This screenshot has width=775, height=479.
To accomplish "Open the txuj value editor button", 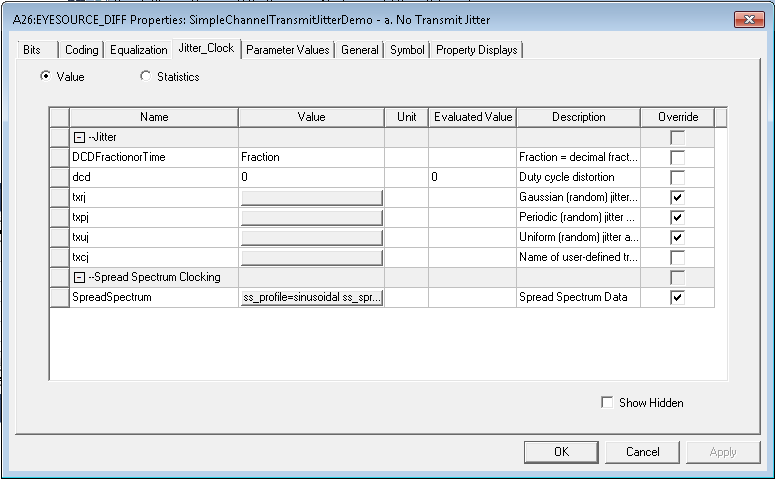I will pyautogui.click(x=312, y=238).
